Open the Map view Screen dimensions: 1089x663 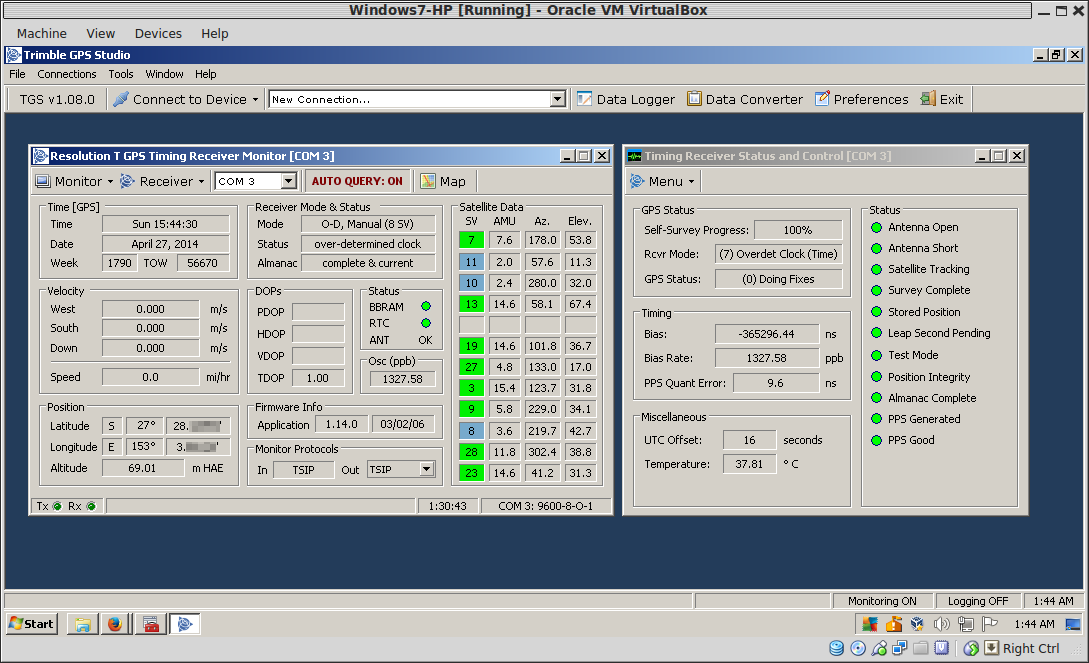coord(443,181)
